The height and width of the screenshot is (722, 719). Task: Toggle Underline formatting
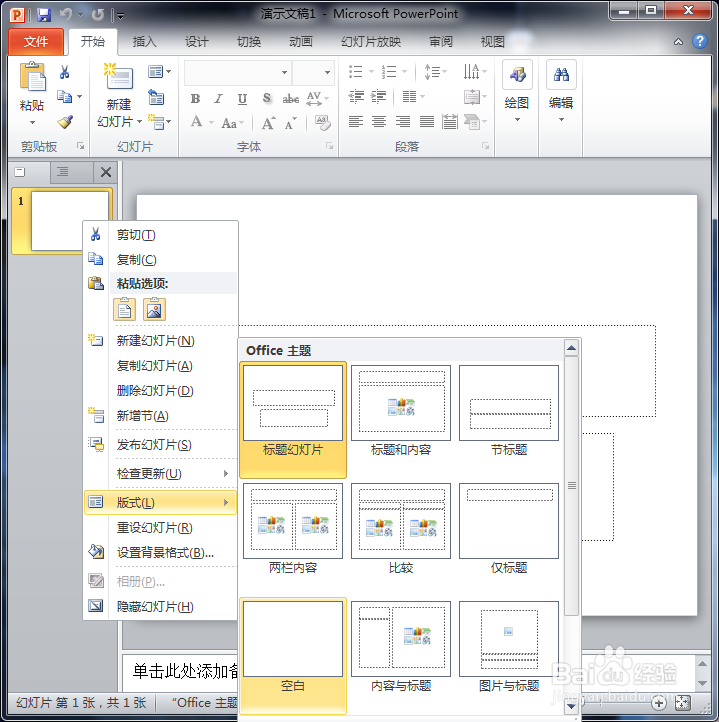[x=242, y=99]
